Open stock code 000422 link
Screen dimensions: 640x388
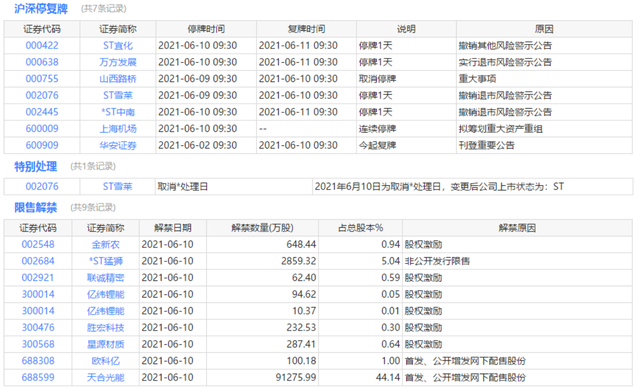pyautogui.click(x=42, y=45)
